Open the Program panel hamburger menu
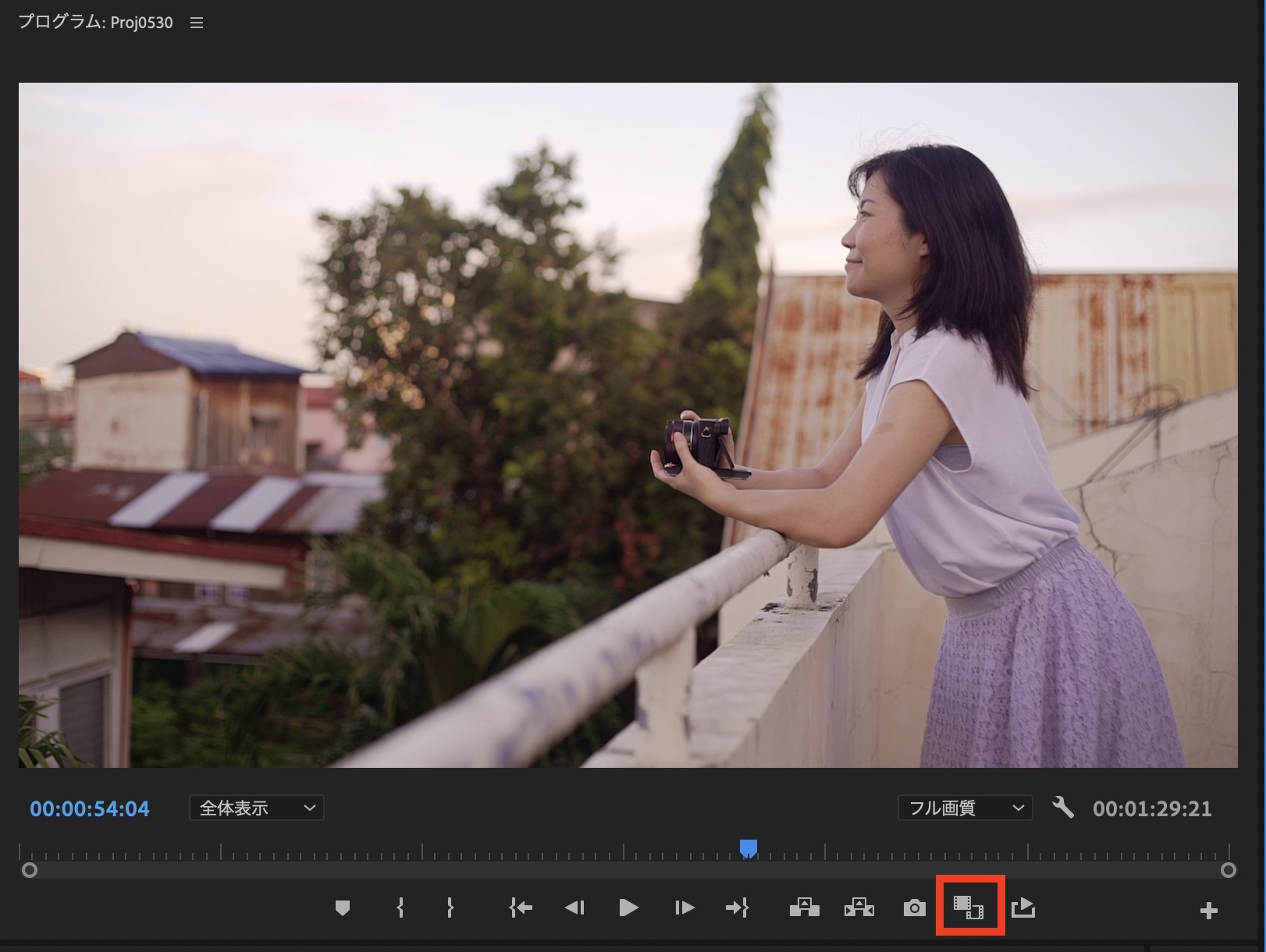The height and width of the screenshot is (952, 1266). click(x=197, y=23)
